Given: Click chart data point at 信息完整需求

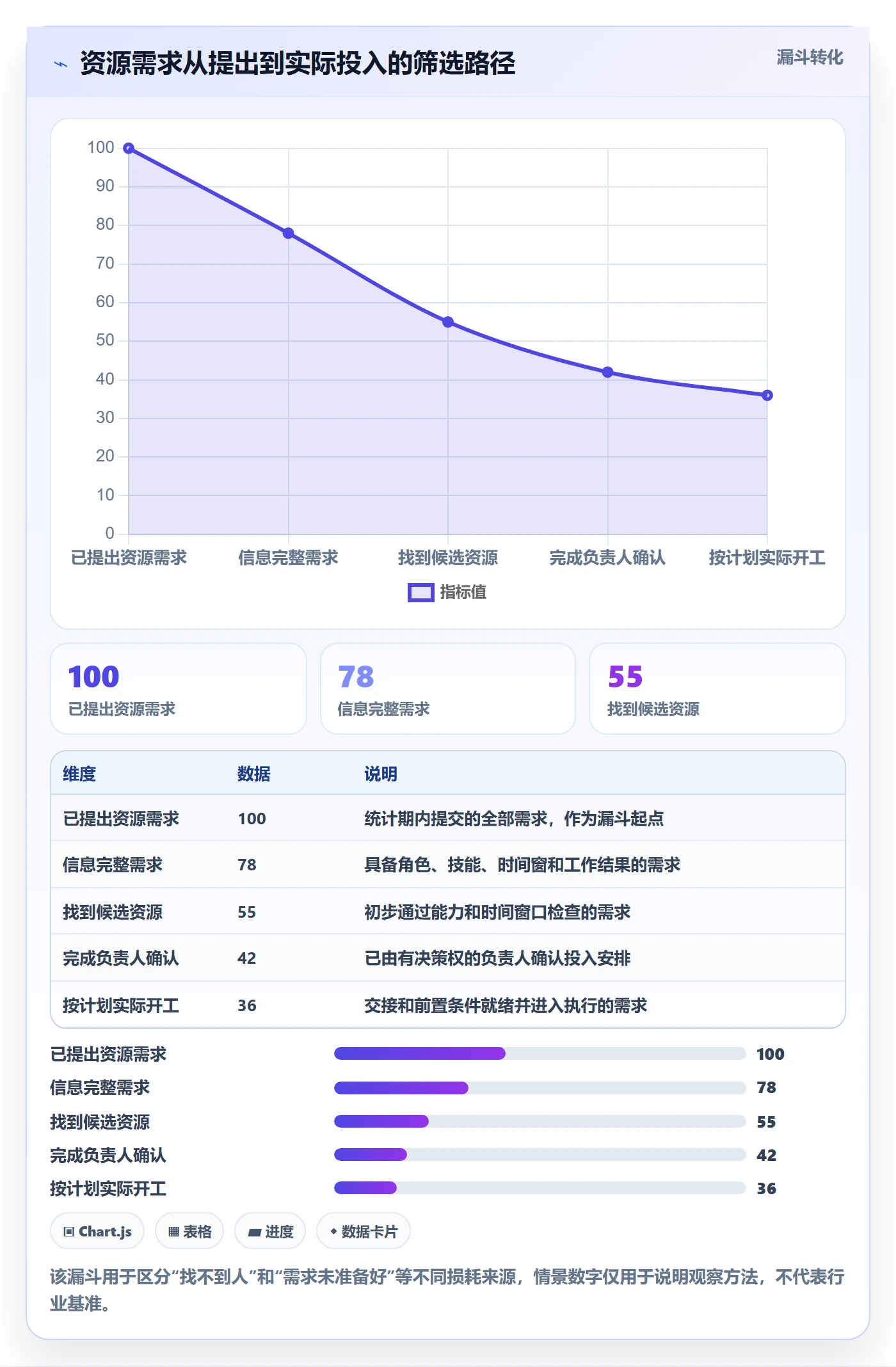Looking at the screenshot, I should tap(289, 233).
